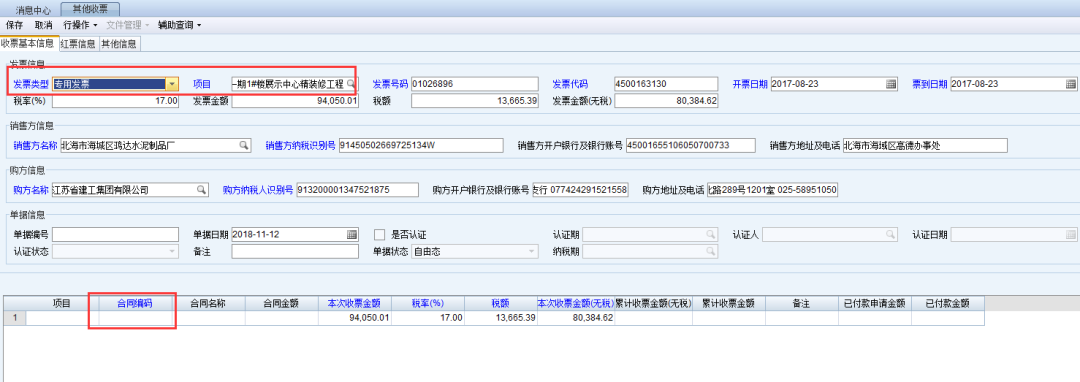Click the 购方纳税人识别号 input field
Viewport: 1080px width, 382px height.
tap(357, 190)
